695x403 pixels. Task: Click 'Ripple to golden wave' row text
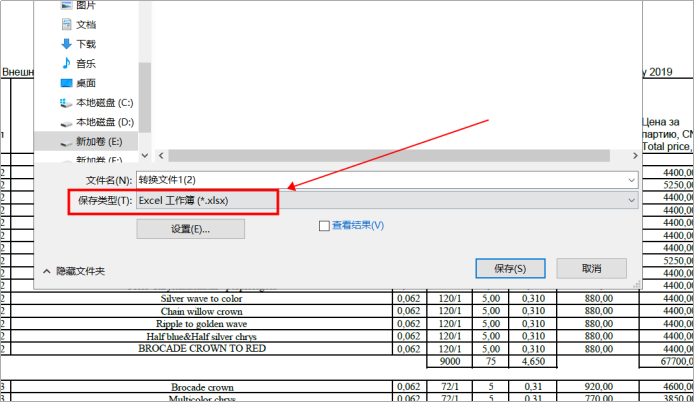(x=201, y=324)
